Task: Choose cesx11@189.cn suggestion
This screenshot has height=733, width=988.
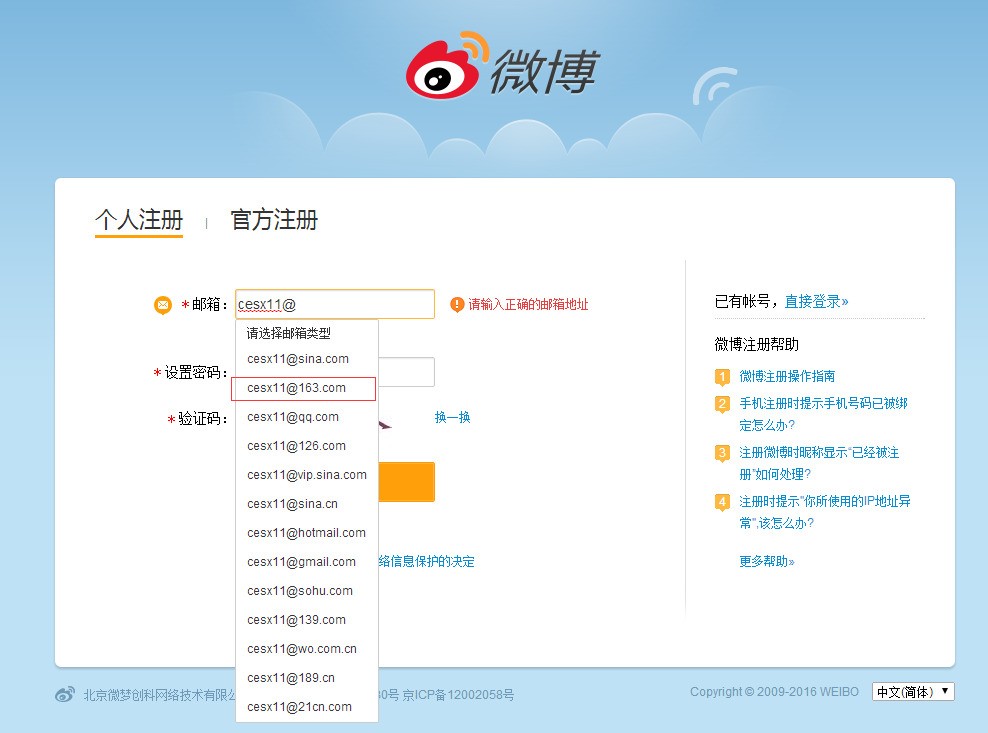Action: pyautogui.click(x=307, y=678)
